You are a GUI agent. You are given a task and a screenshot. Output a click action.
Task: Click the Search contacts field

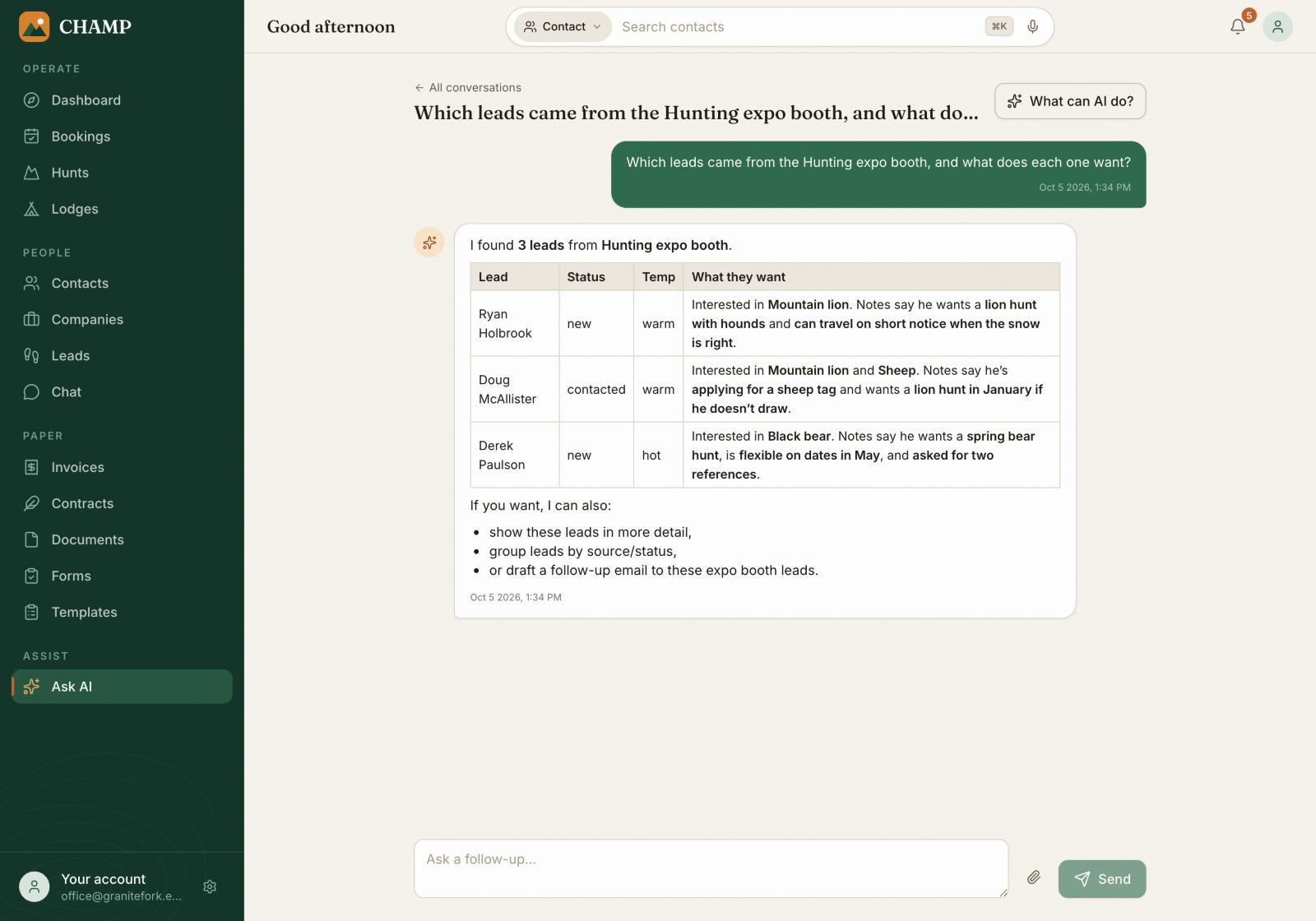(x=798, y=26)
